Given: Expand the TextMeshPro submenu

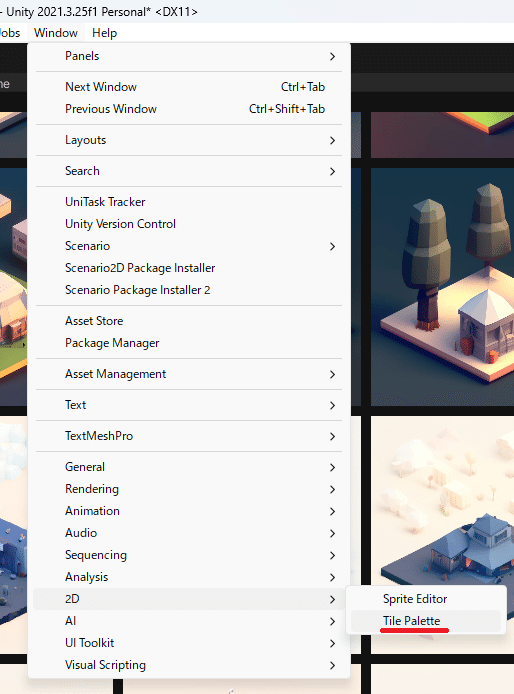Looking at the screenshot, I should tap(189, 436).
